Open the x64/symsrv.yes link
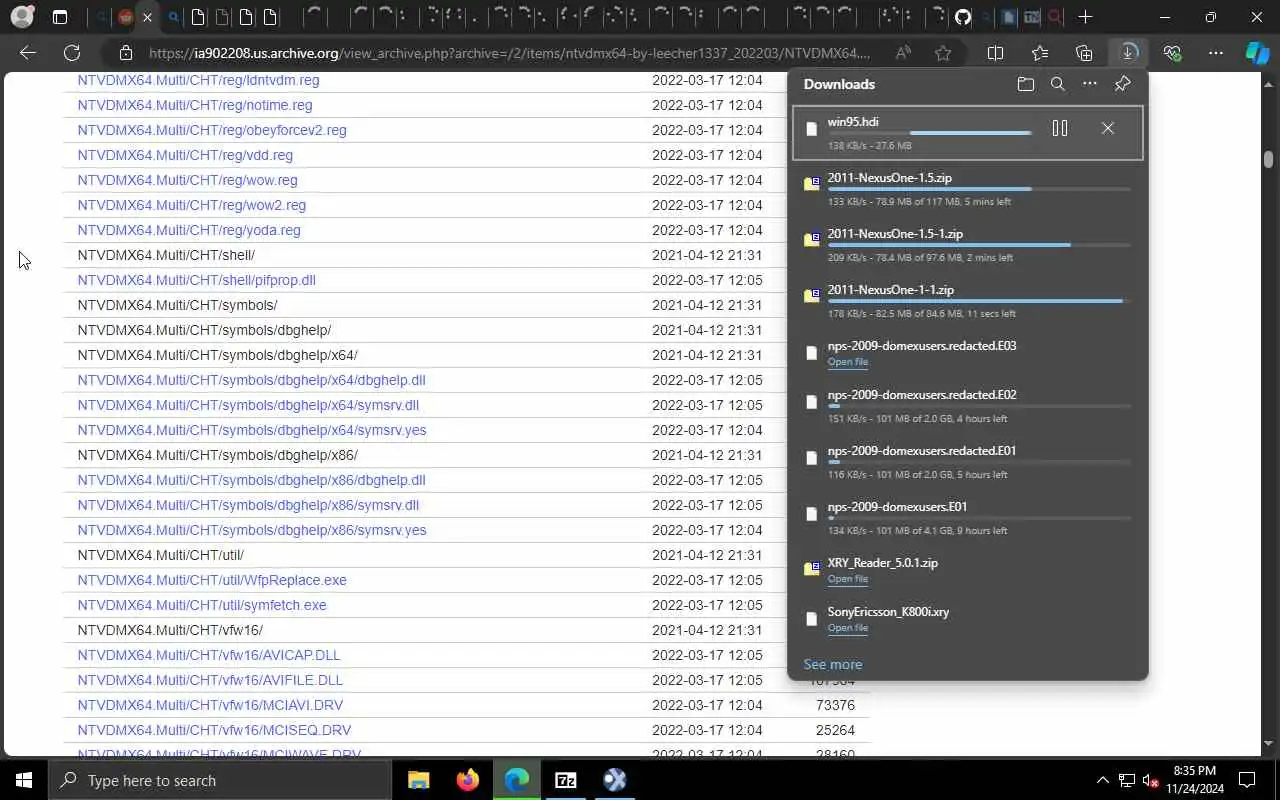 coord(252,430)
